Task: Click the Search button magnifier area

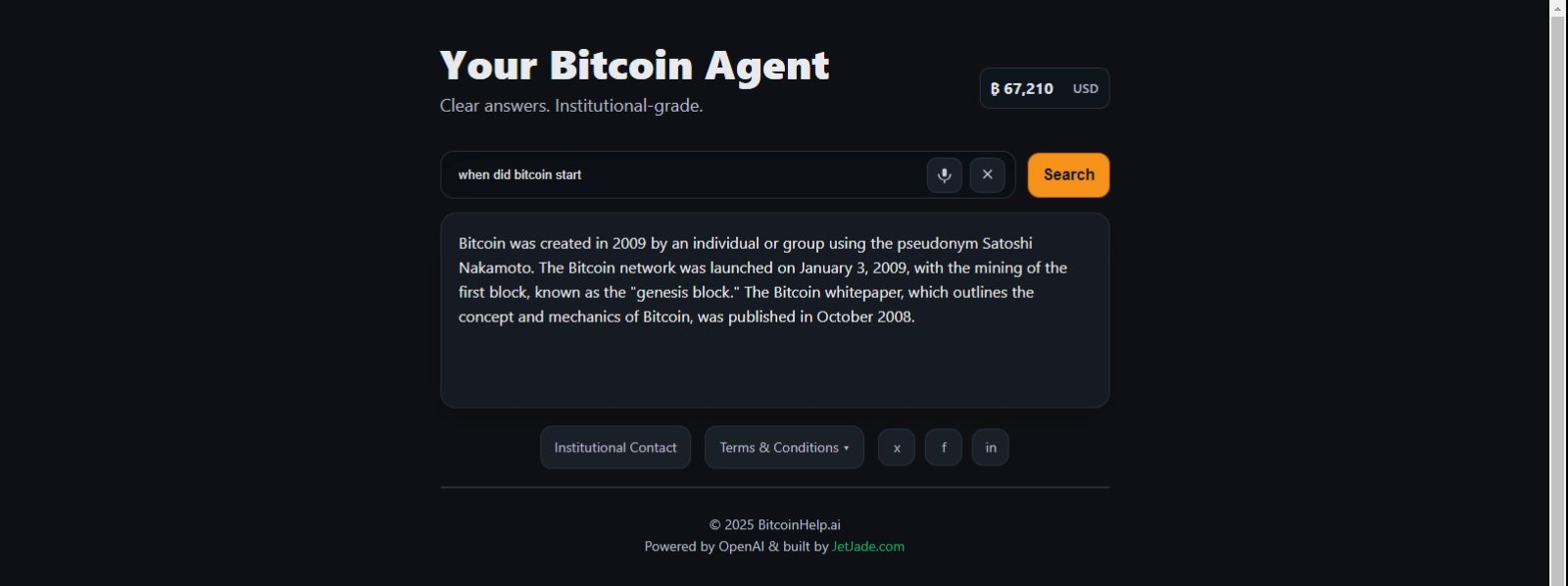Action: 1068,174
